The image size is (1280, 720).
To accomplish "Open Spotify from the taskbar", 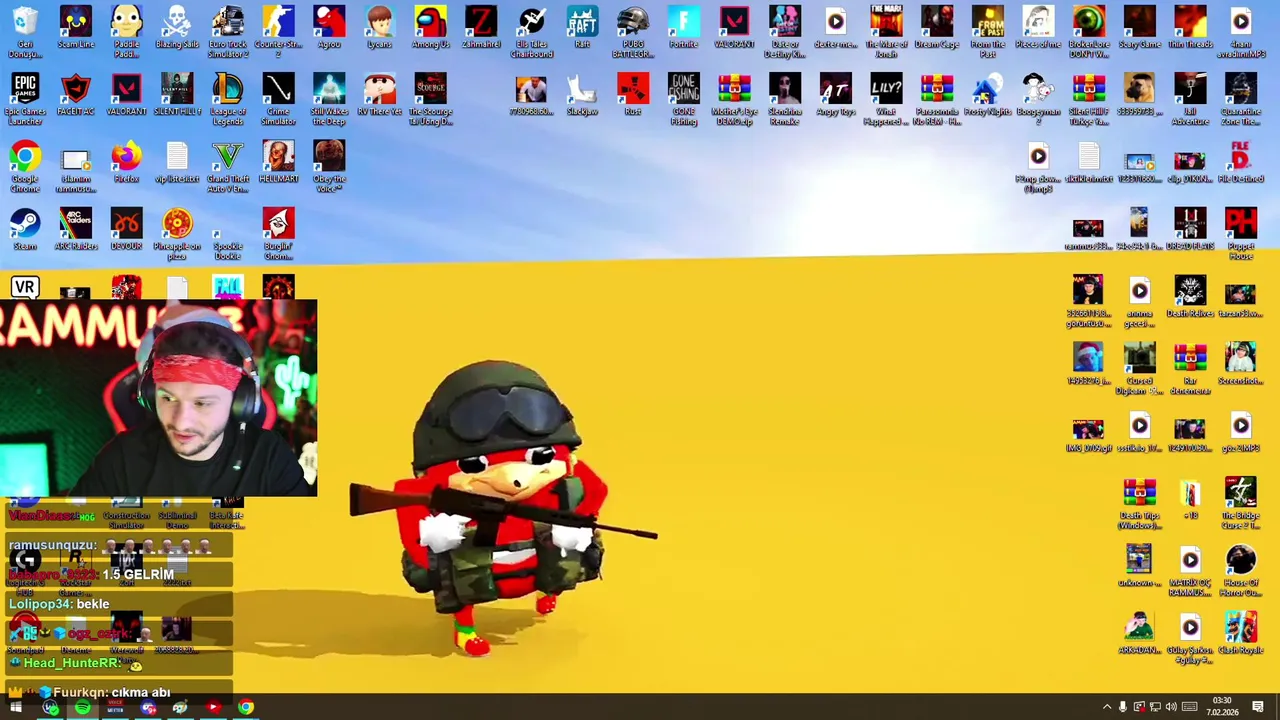I will 82,707.
